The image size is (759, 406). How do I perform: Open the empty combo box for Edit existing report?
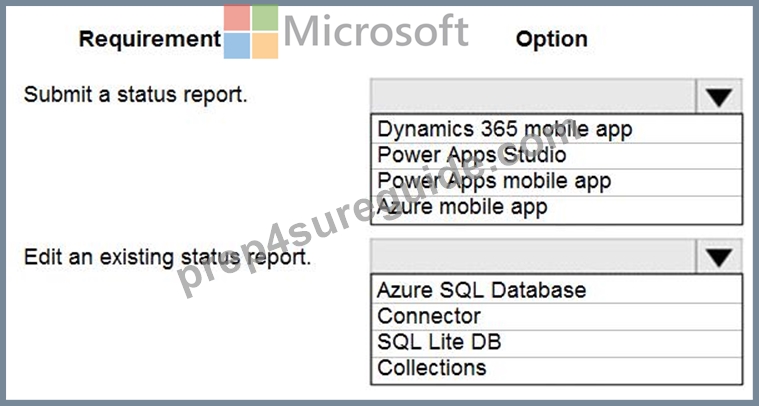(533, 256)
